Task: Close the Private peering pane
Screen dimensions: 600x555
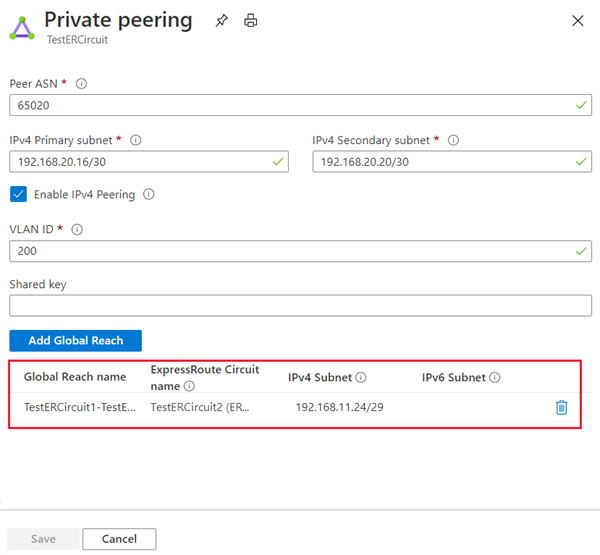Action: pos(577,21)
